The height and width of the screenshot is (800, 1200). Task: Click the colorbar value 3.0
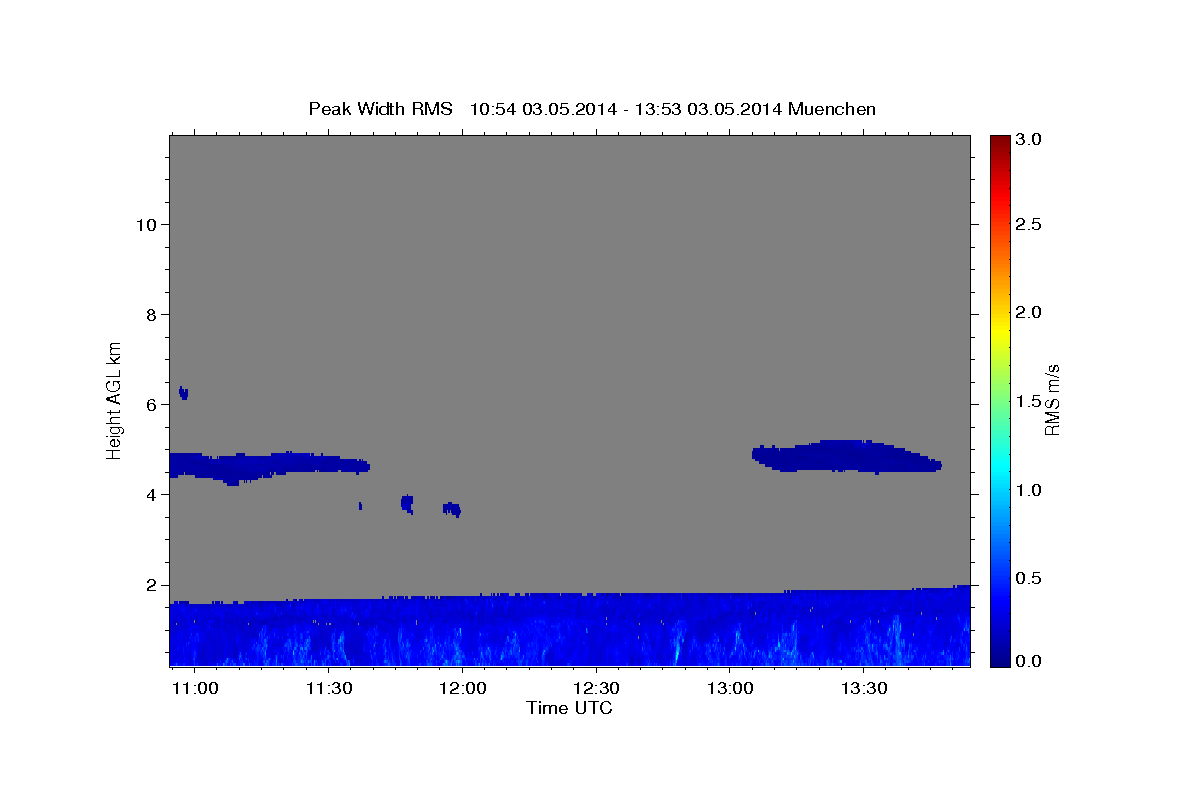[1029, 140]
